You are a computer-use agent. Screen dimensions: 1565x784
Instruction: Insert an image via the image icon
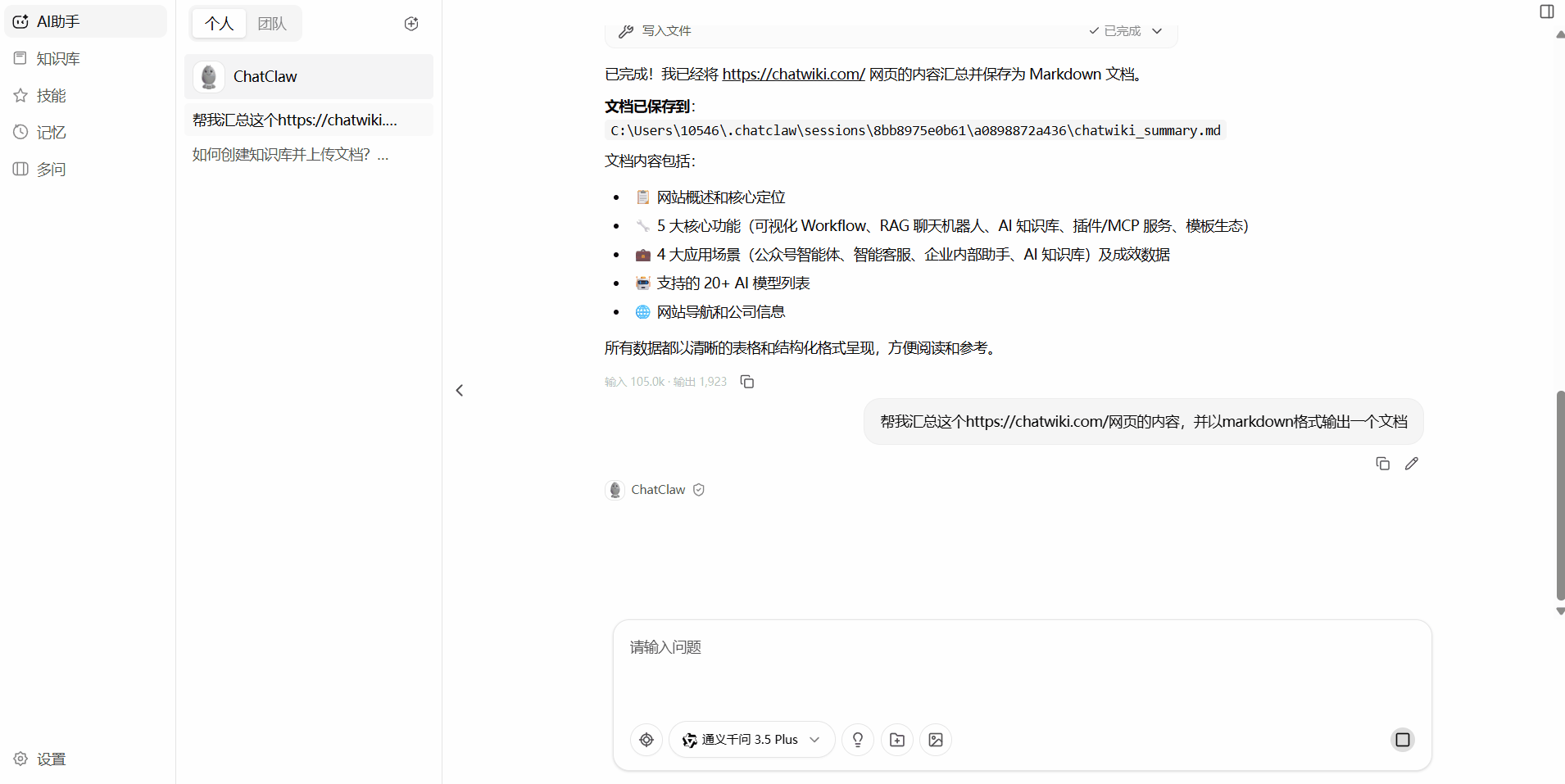click(x=936, y=739)
